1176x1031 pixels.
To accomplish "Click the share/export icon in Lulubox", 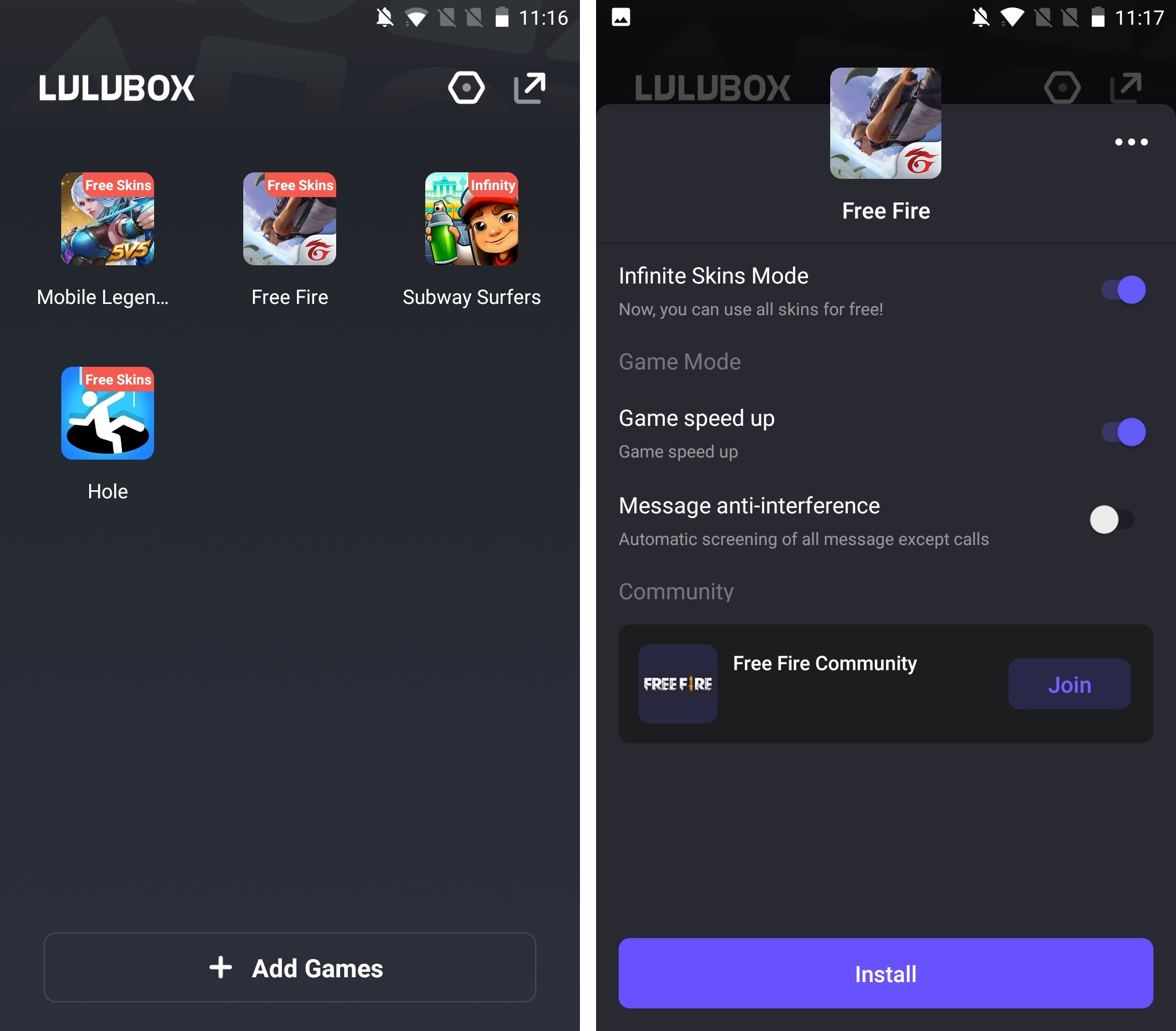I will [x=529, y=88].
